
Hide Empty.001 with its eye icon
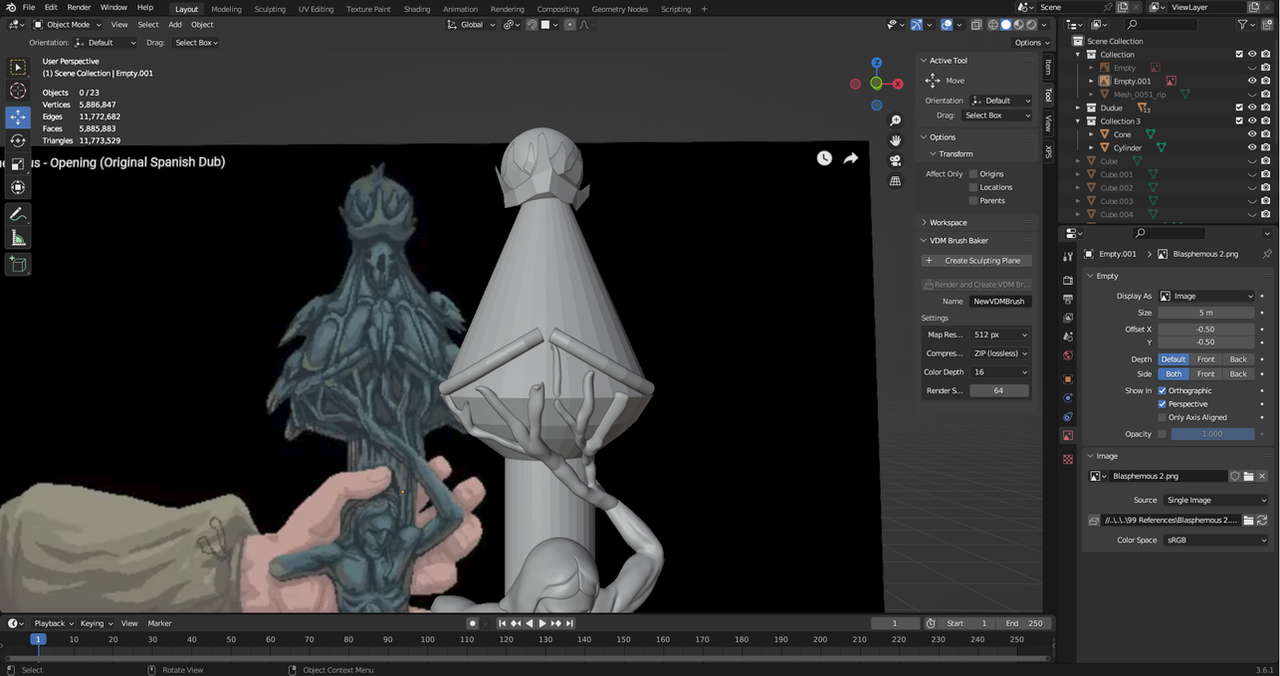pyautogui.click(x=1252, y=81)
